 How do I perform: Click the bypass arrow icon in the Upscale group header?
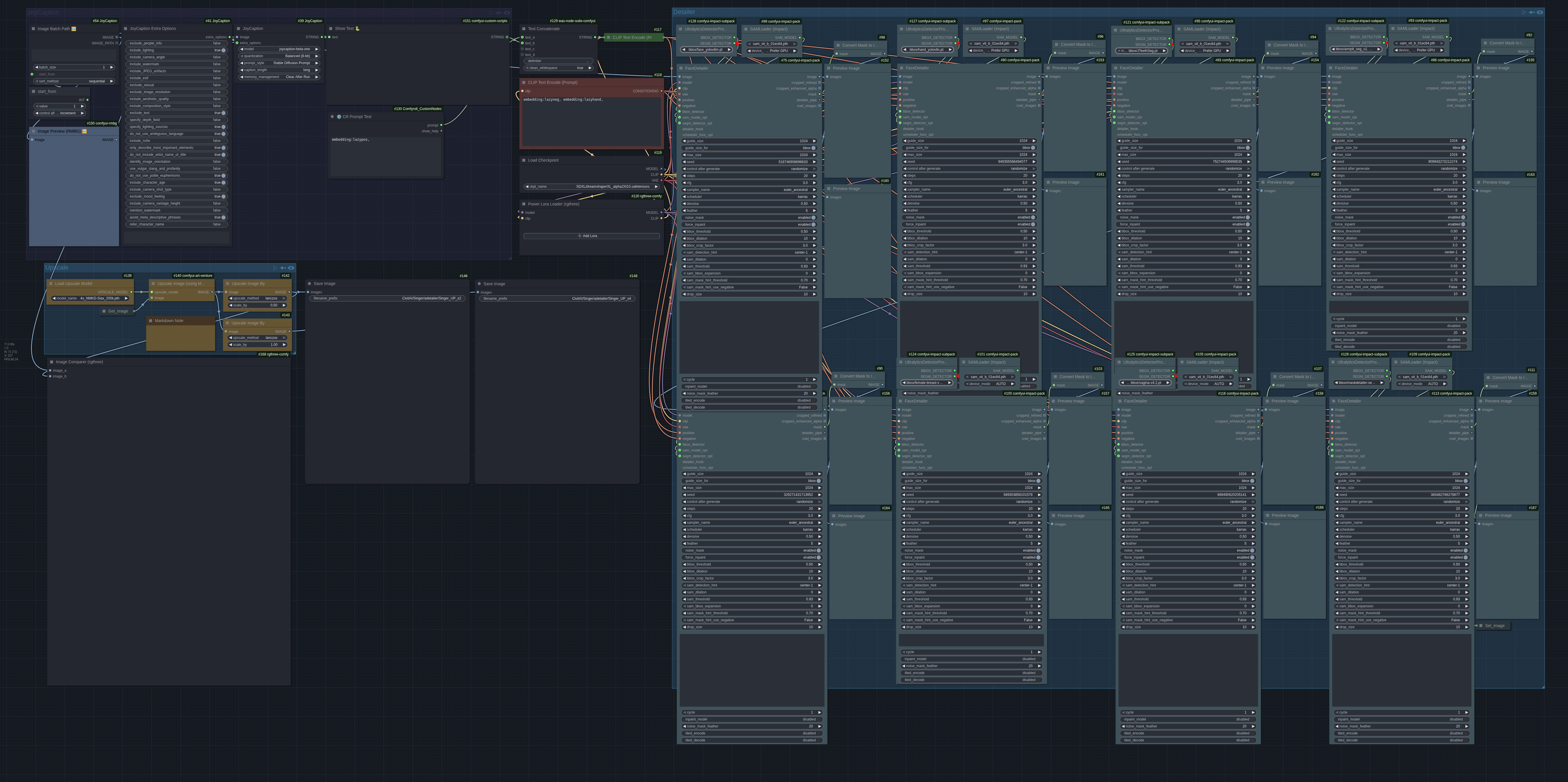(x=283, y=268)
